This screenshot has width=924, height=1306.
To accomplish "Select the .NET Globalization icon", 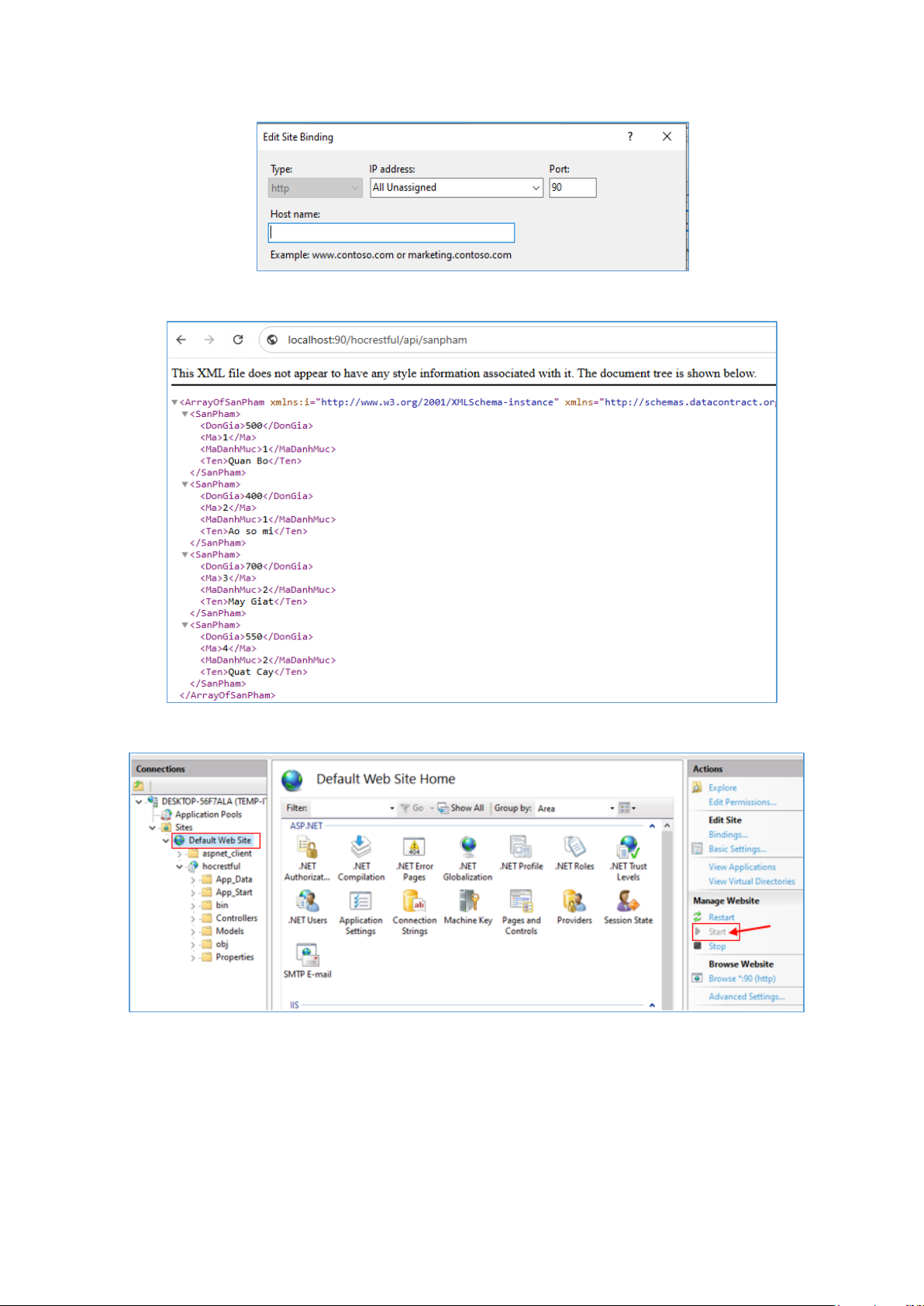I will pos(467,847).
